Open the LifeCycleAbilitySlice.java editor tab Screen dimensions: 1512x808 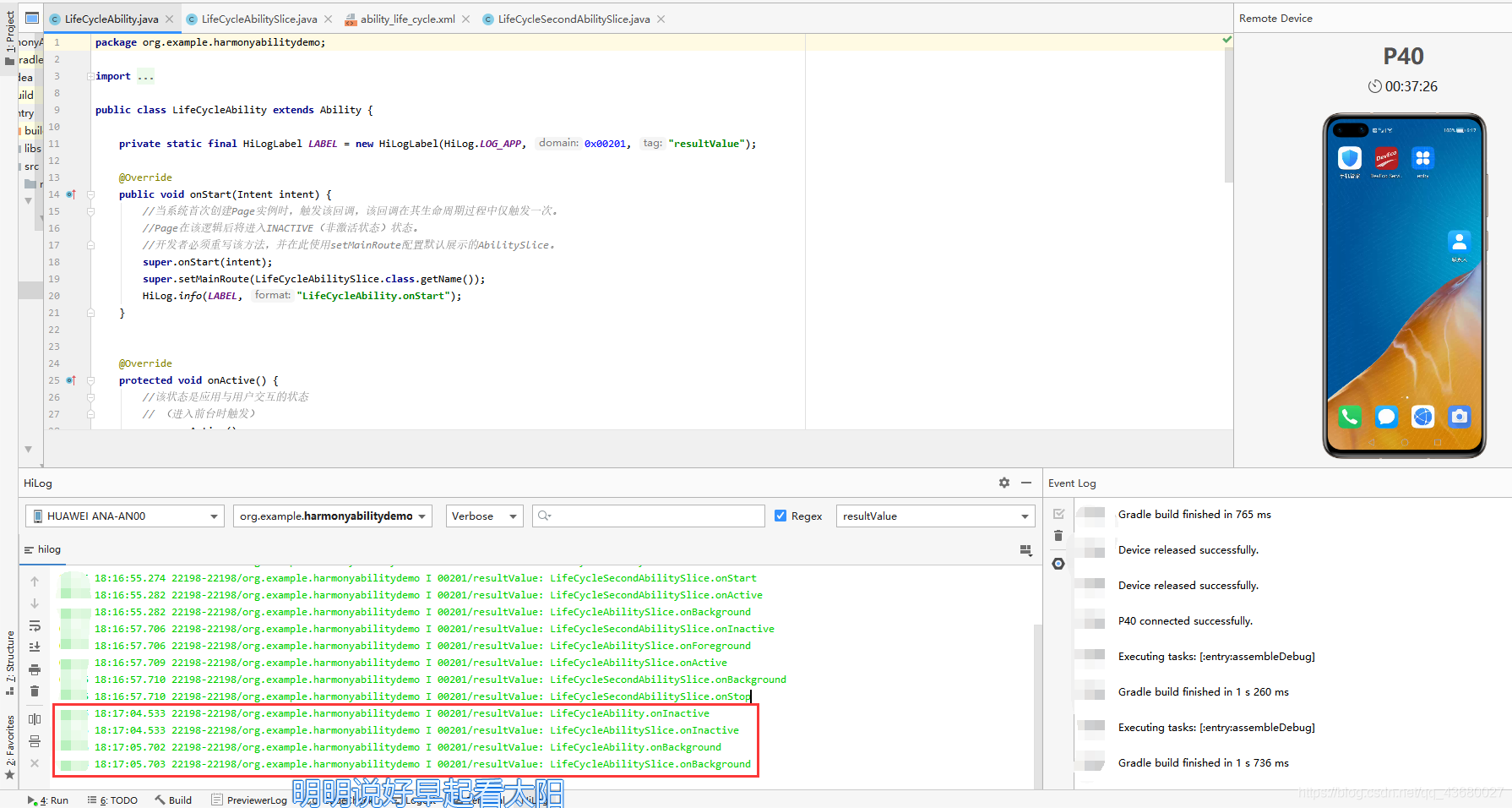pos(258,19)
